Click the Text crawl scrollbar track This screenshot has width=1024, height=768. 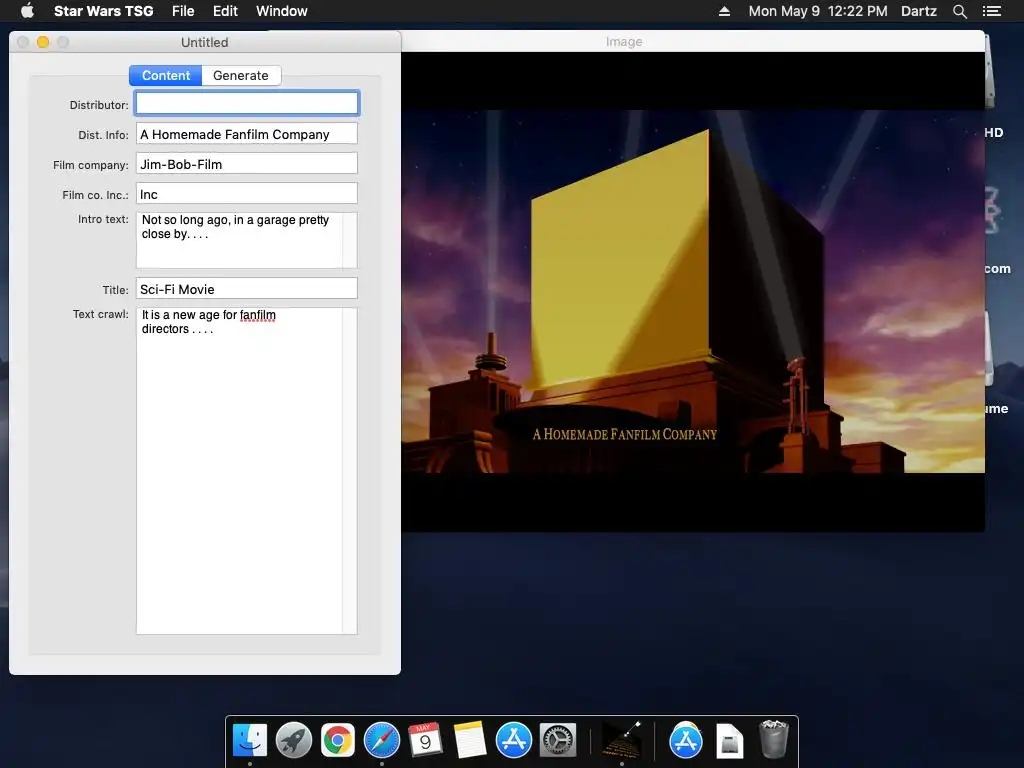click(x=350, y=471)
